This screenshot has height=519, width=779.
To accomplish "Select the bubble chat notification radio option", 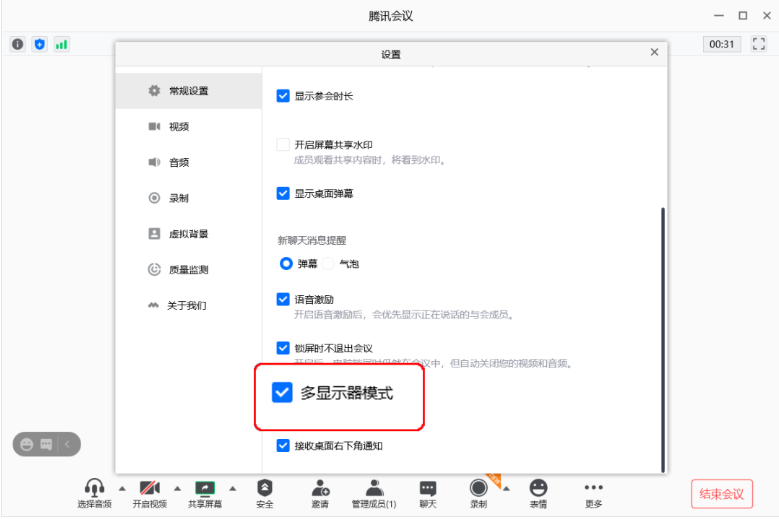I will coord(330,263).
